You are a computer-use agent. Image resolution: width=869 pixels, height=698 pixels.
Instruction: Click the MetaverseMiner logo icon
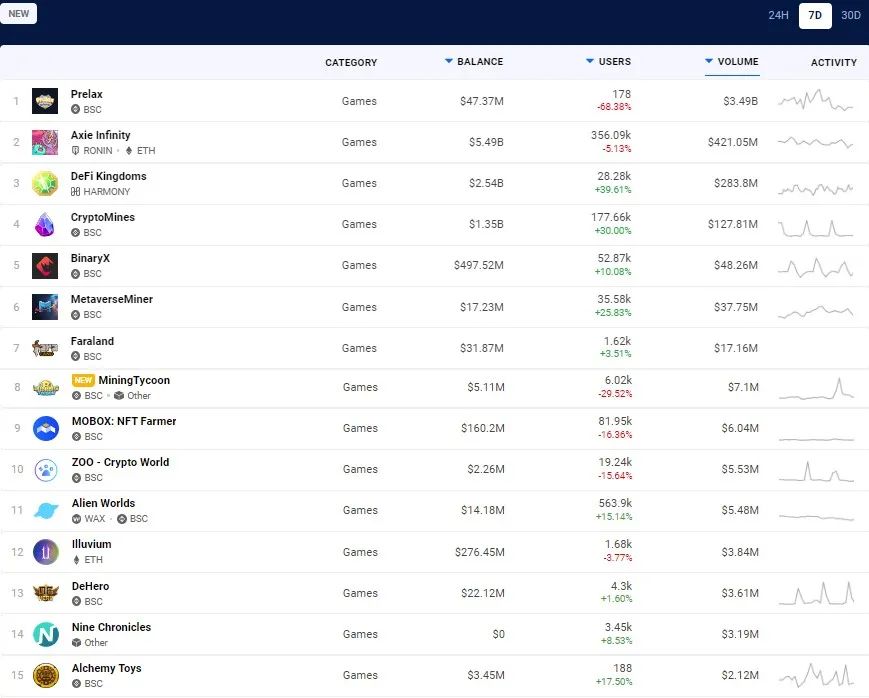45,307
